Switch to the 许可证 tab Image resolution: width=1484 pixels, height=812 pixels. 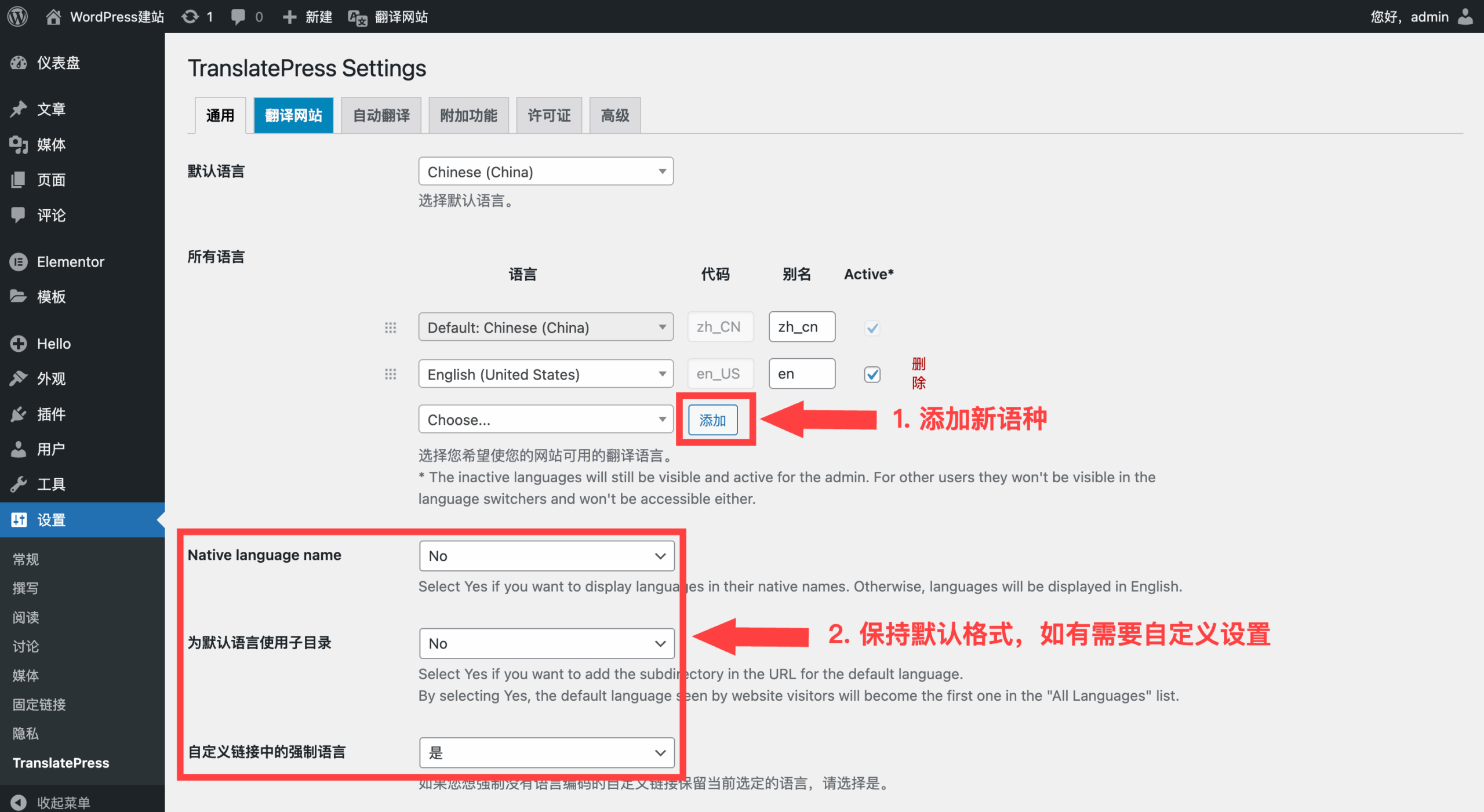point(549,115)
